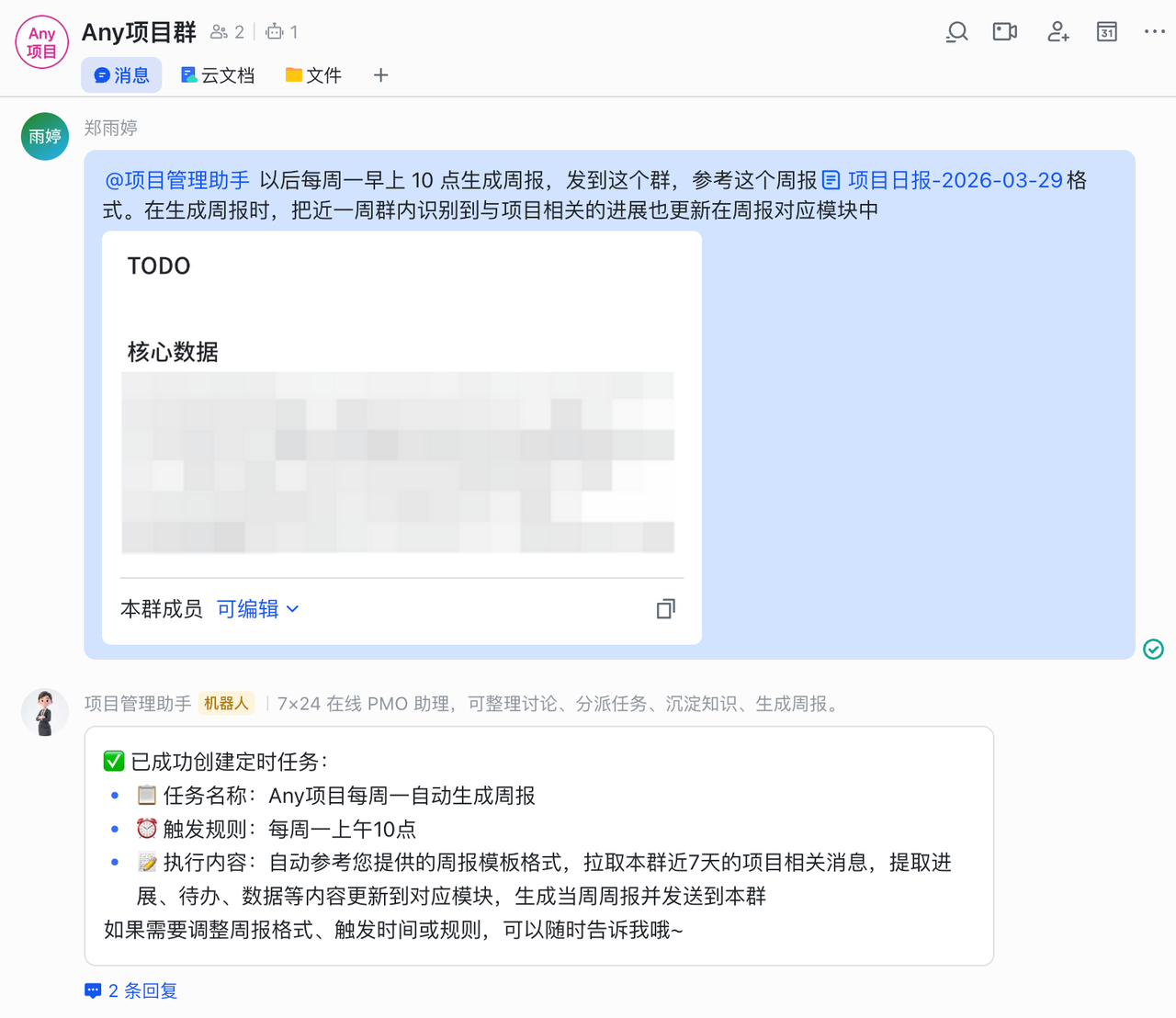Start a video meeting
Screen dimensions: 1176x1018
1005,32
